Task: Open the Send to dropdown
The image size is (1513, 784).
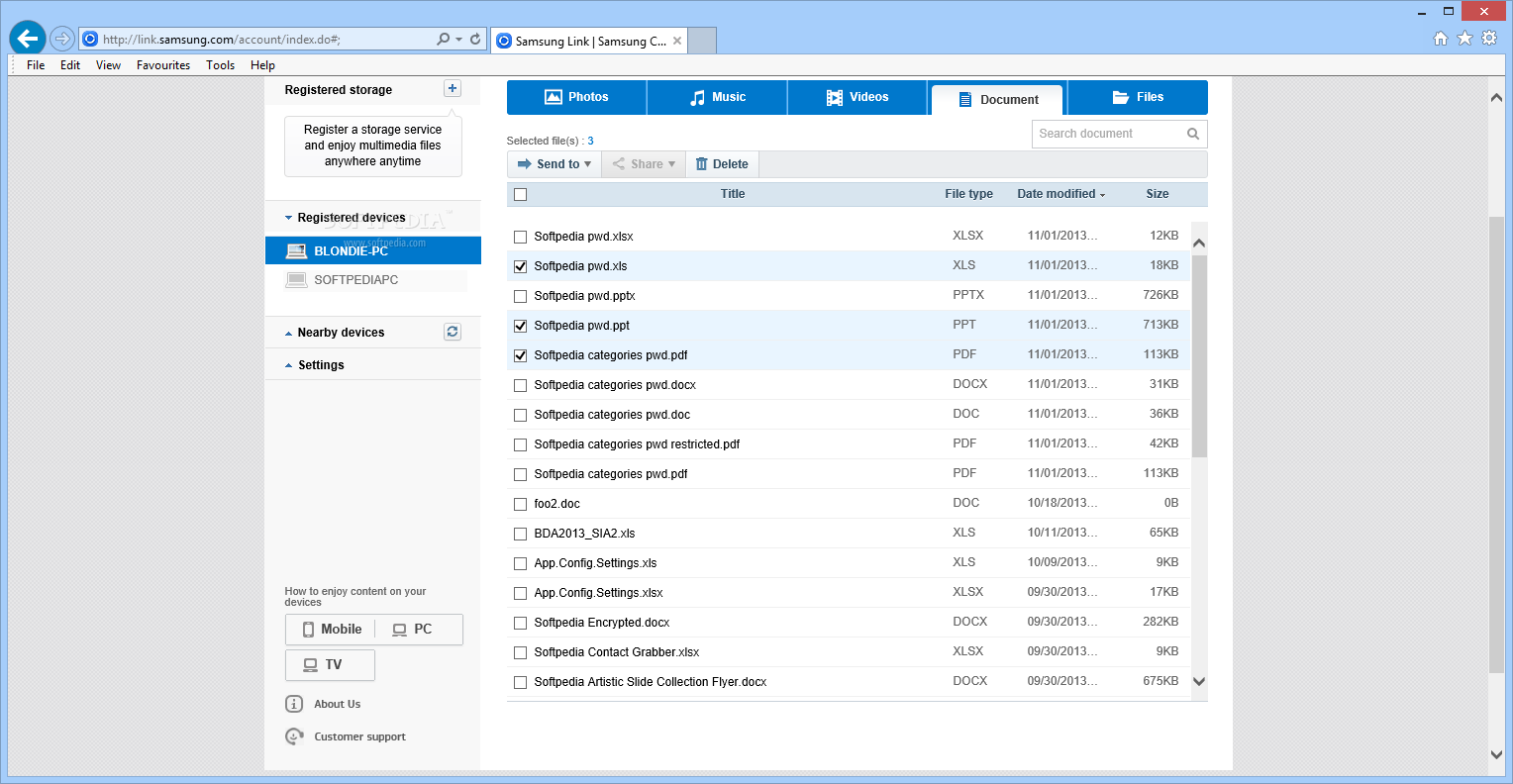Action: coord(555,164)
